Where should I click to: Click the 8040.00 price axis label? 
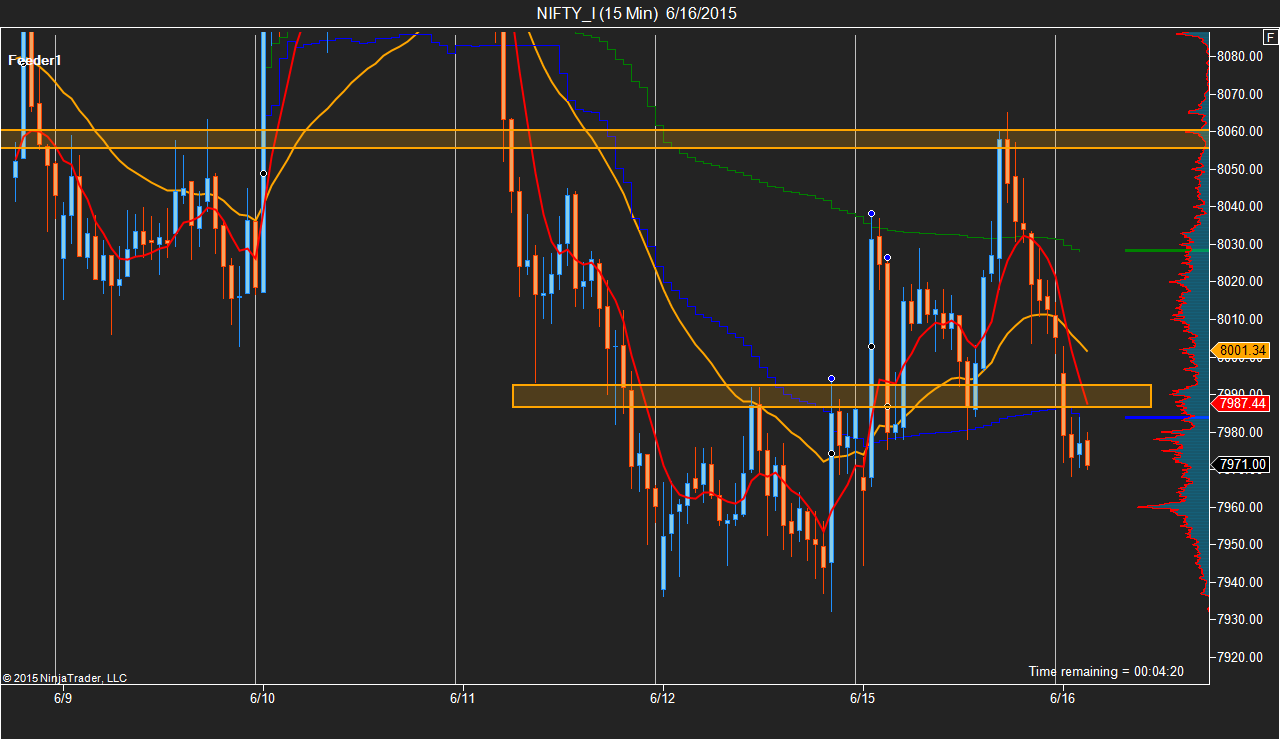click(1240, 206)
